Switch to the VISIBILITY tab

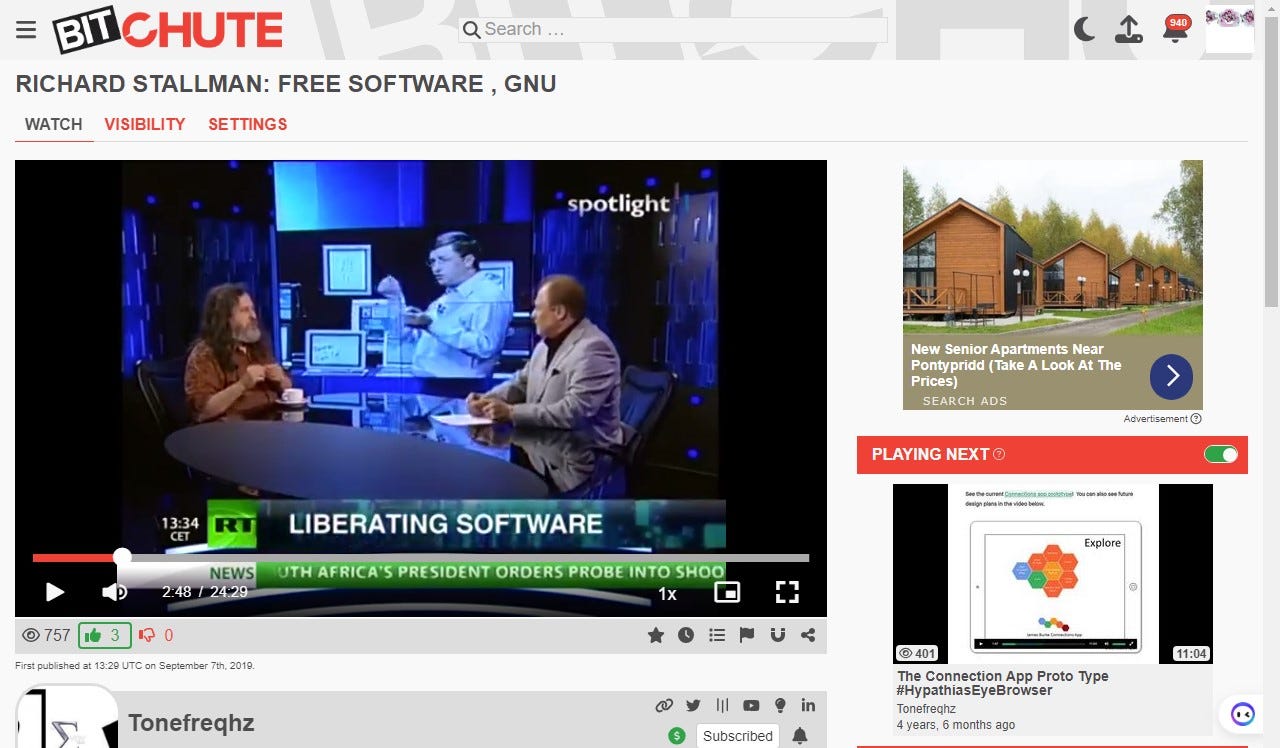tap(145, 124)
